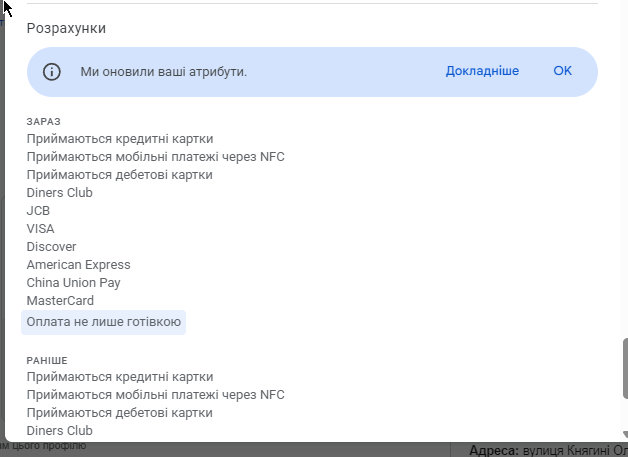Click Diners Club under Раніше

point(59,431)
